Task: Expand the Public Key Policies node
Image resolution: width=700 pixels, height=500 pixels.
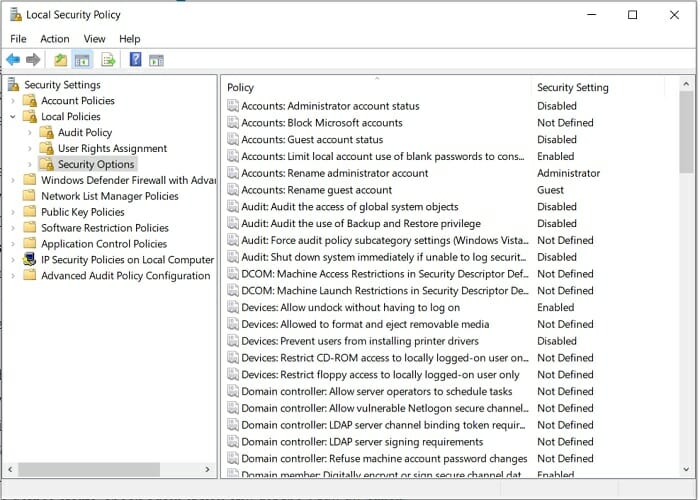Action: 12,212
